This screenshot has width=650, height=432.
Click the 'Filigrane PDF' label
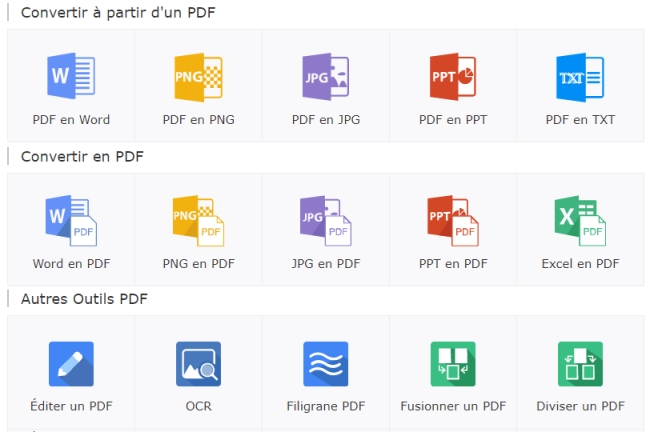click(x=326, y=406)
